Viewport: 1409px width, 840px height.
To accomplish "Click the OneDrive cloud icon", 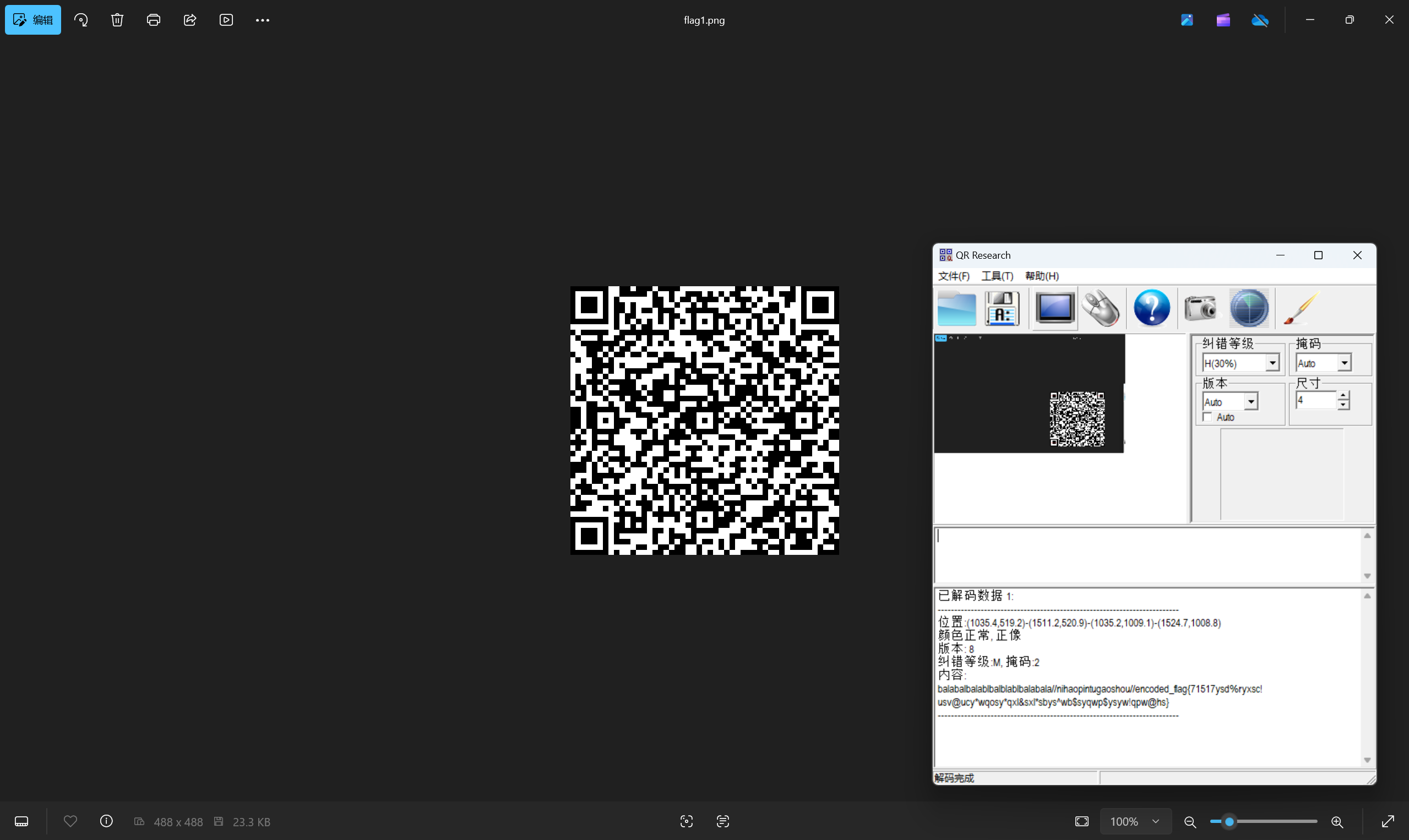I will click(1260, 20).
